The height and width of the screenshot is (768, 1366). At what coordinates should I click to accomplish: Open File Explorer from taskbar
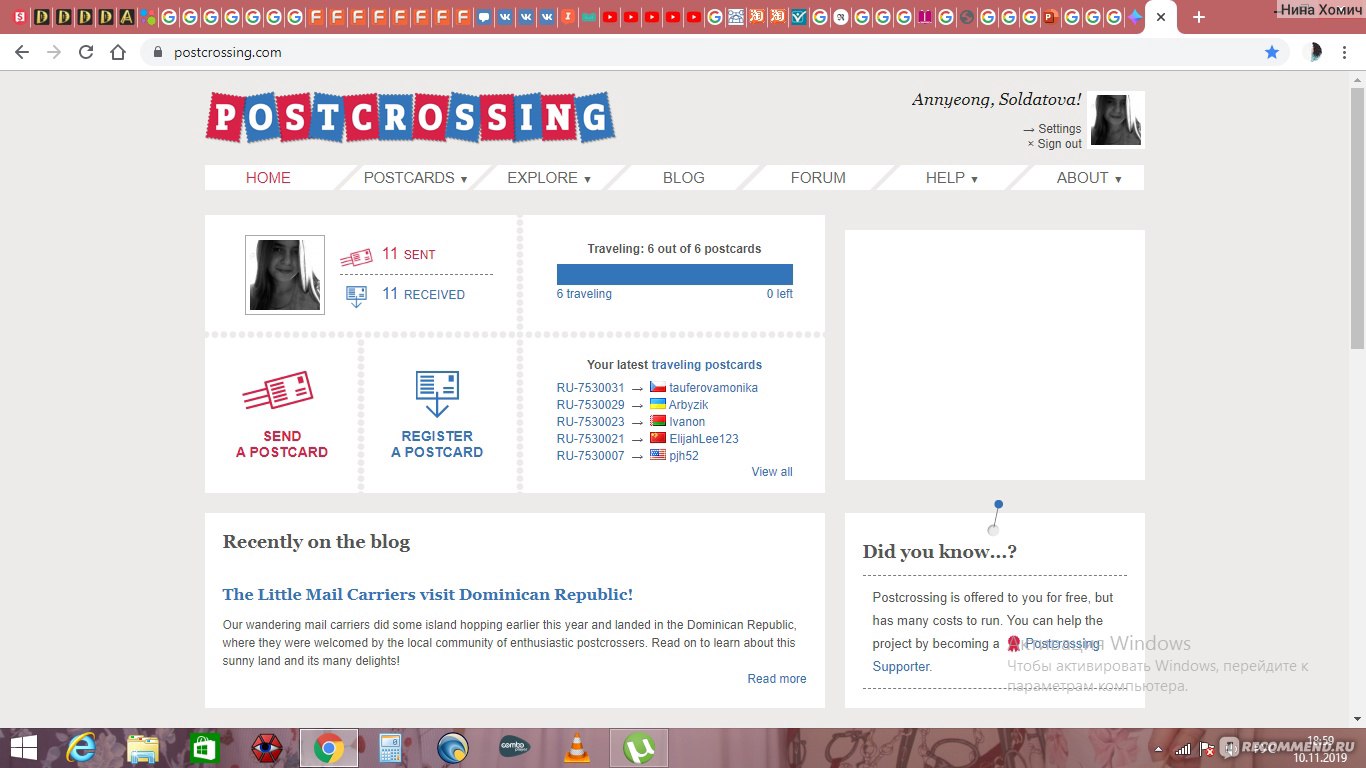click(142, 748)
